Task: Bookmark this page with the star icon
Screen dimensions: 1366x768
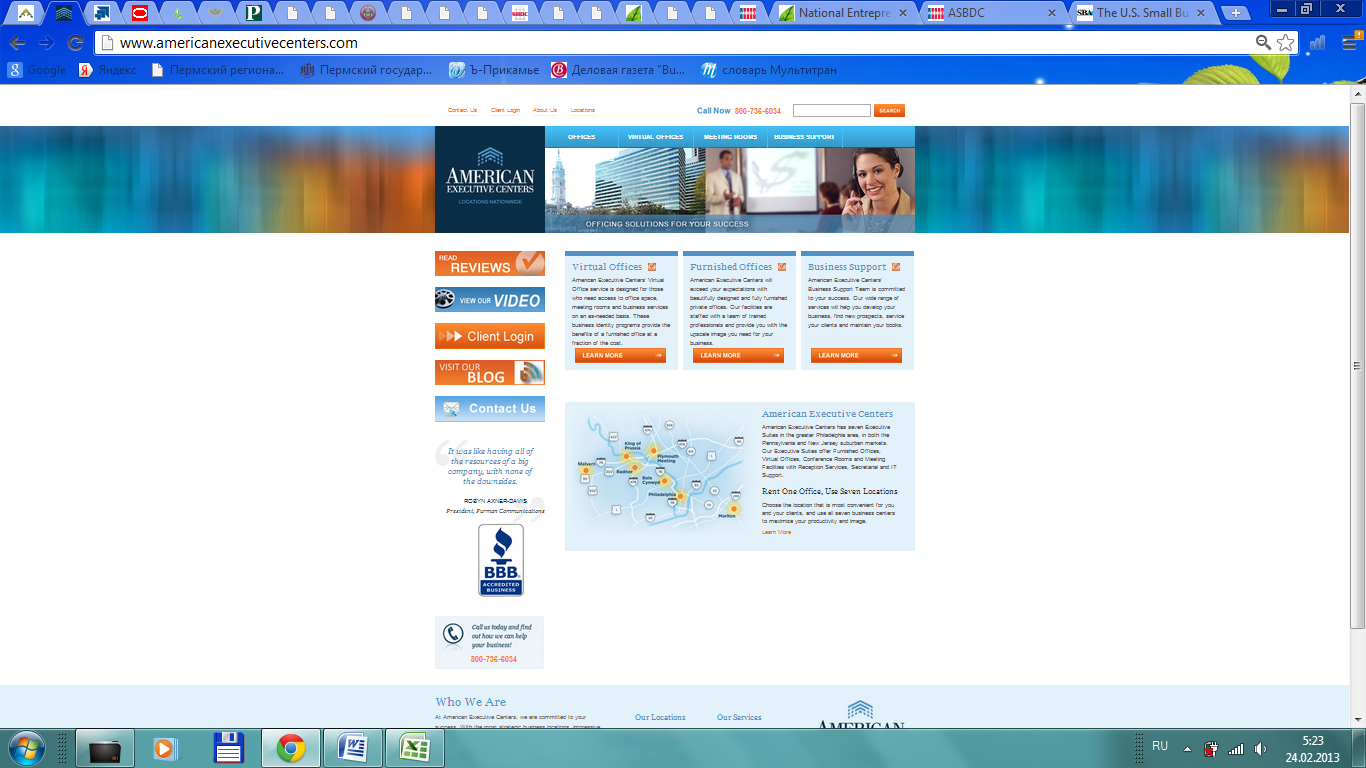Action: (x=1286, y=43)
